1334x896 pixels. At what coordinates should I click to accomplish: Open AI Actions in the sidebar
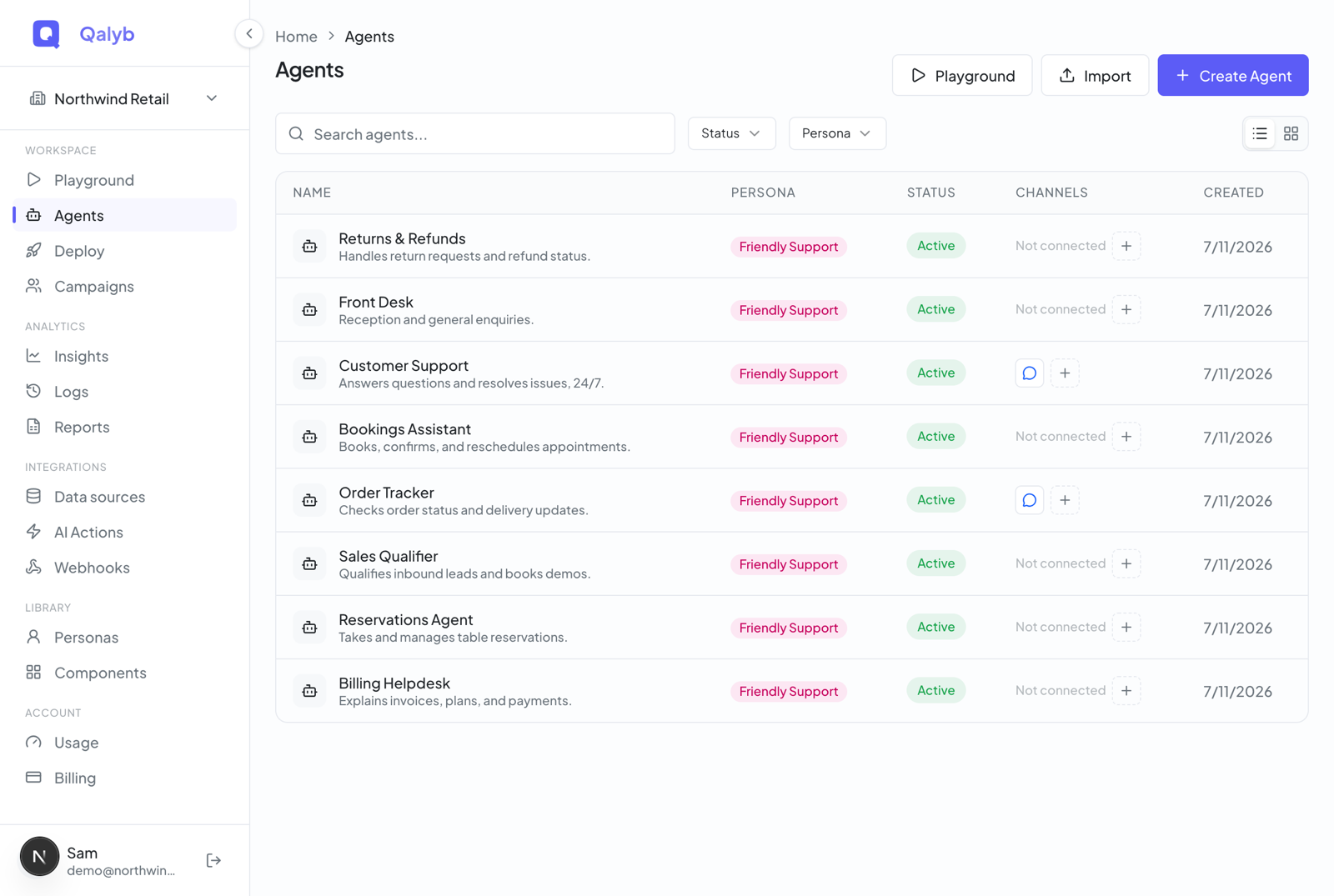pyautogui.click(x=125, y=532)
